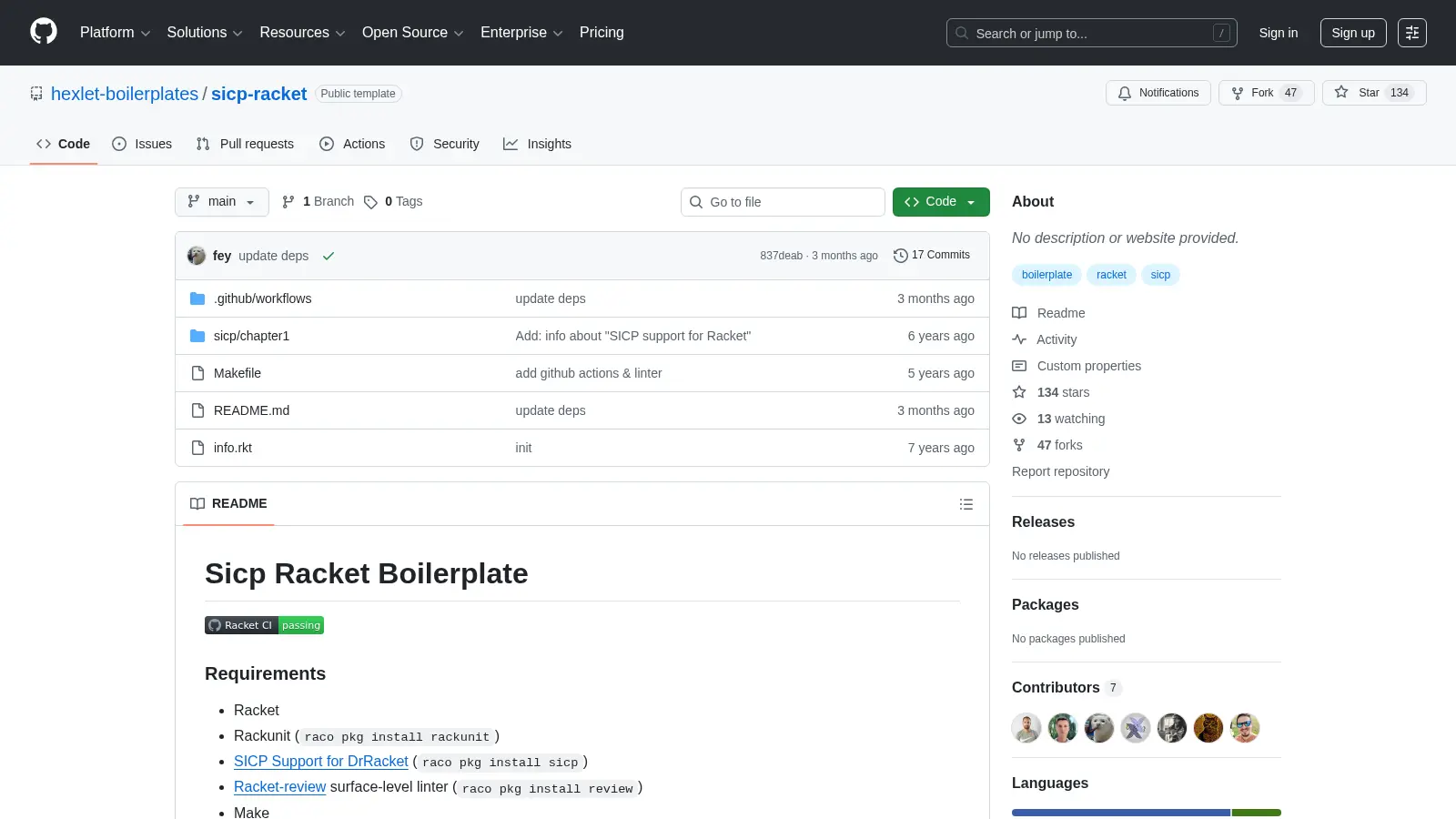Click the Sign up button

click(x=1353, y=33)
